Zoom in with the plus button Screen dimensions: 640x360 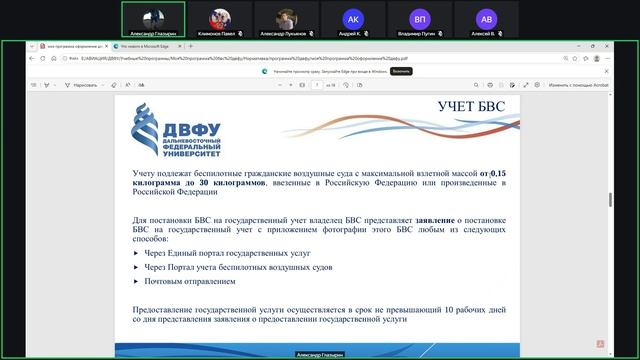(291, 85)
